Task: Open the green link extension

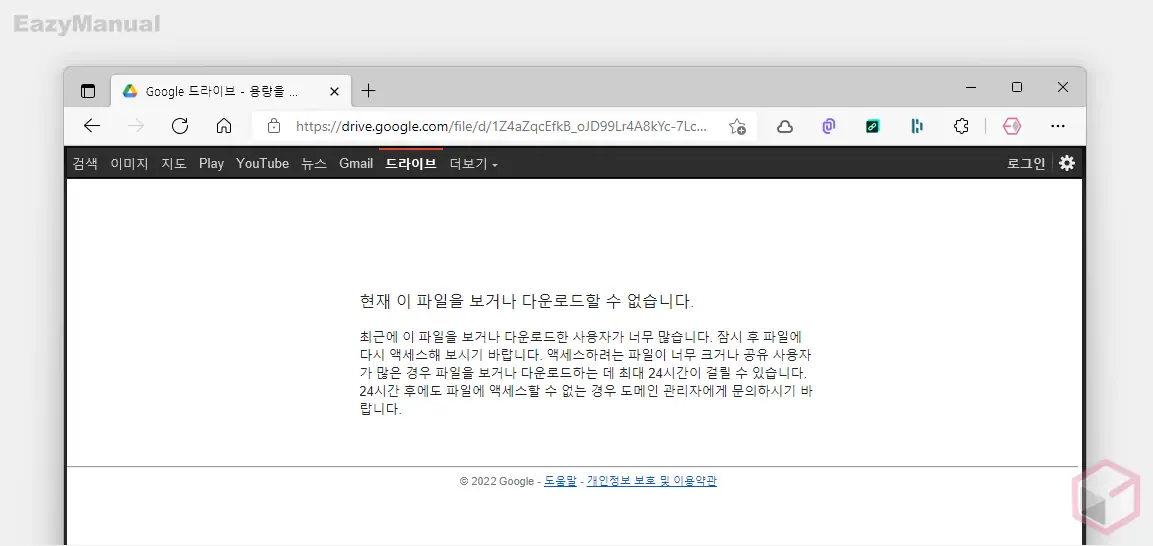Action: click(x=873, y=126)
